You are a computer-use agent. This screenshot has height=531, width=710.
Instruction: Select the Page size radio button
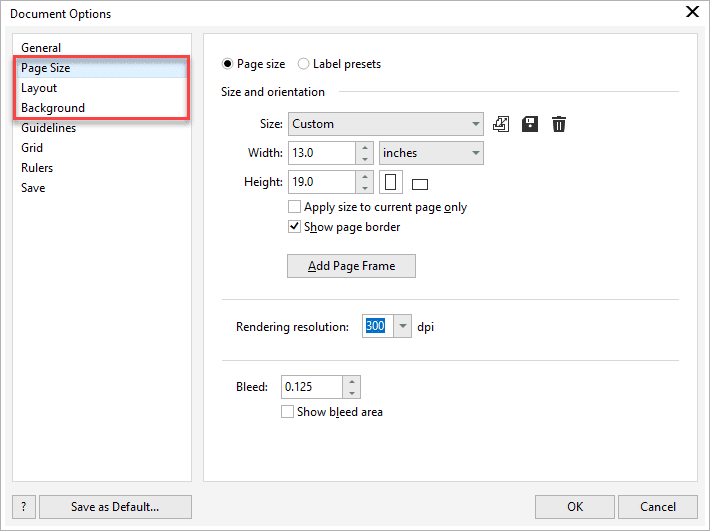227,64
